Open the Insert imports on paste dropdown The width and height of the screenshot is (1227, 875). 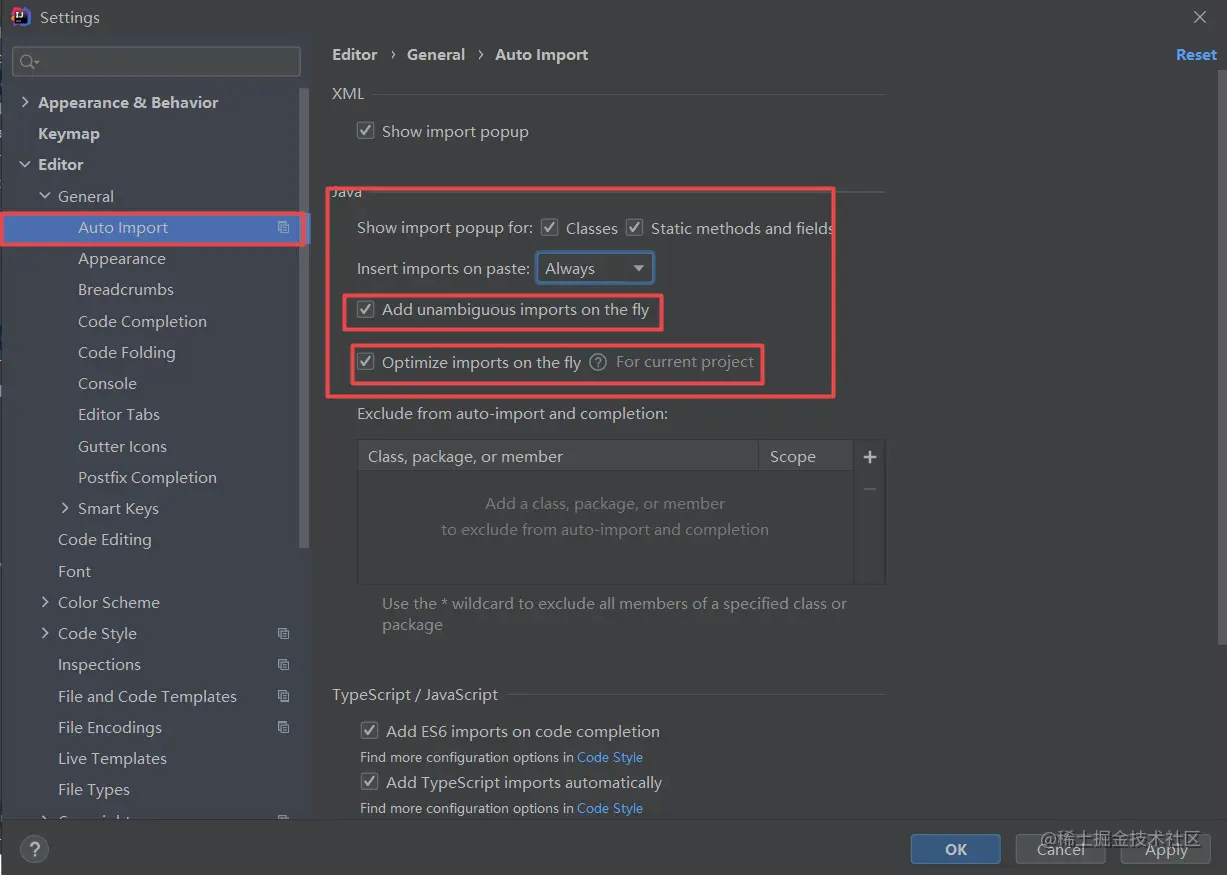595,269
